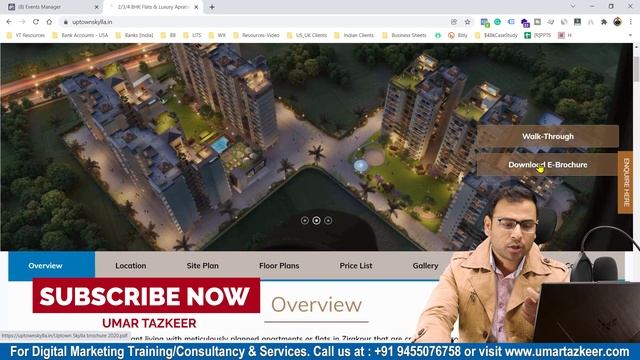Go to the Location section tab

pyautogui.click(x=131, y=266)
